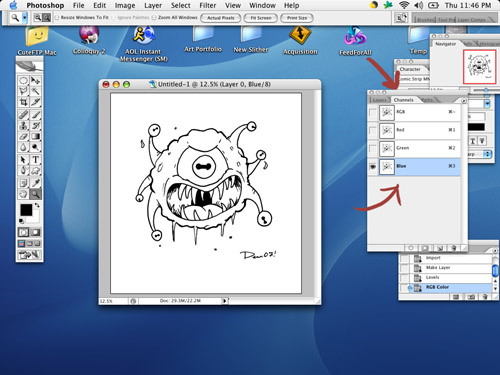Select the Path Selection arrow tool
This screenshot has height=375, width=500.
[23, 160]
